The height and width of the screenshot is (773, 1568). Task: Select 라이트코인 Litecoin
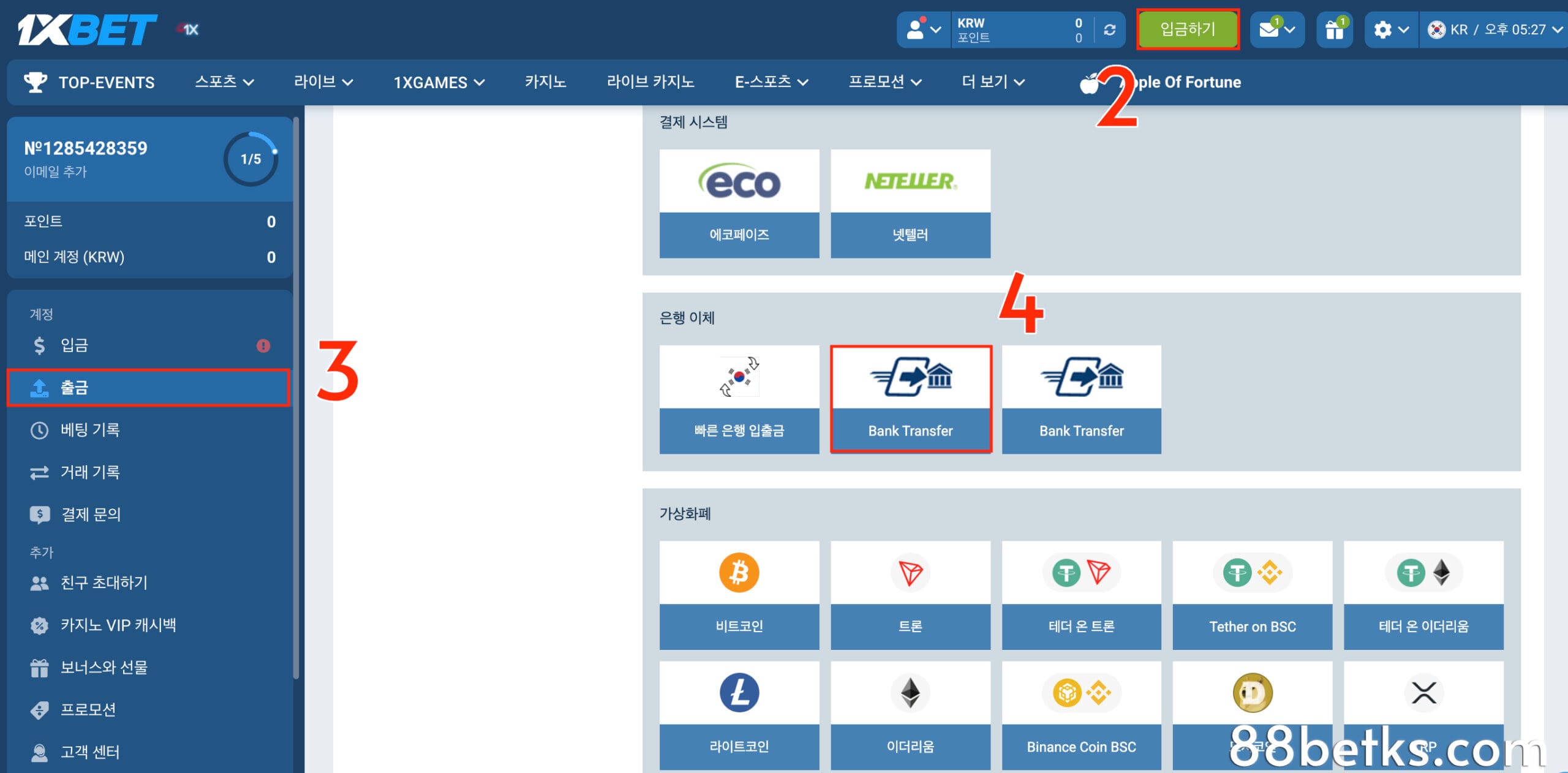[x=739, y=715]
